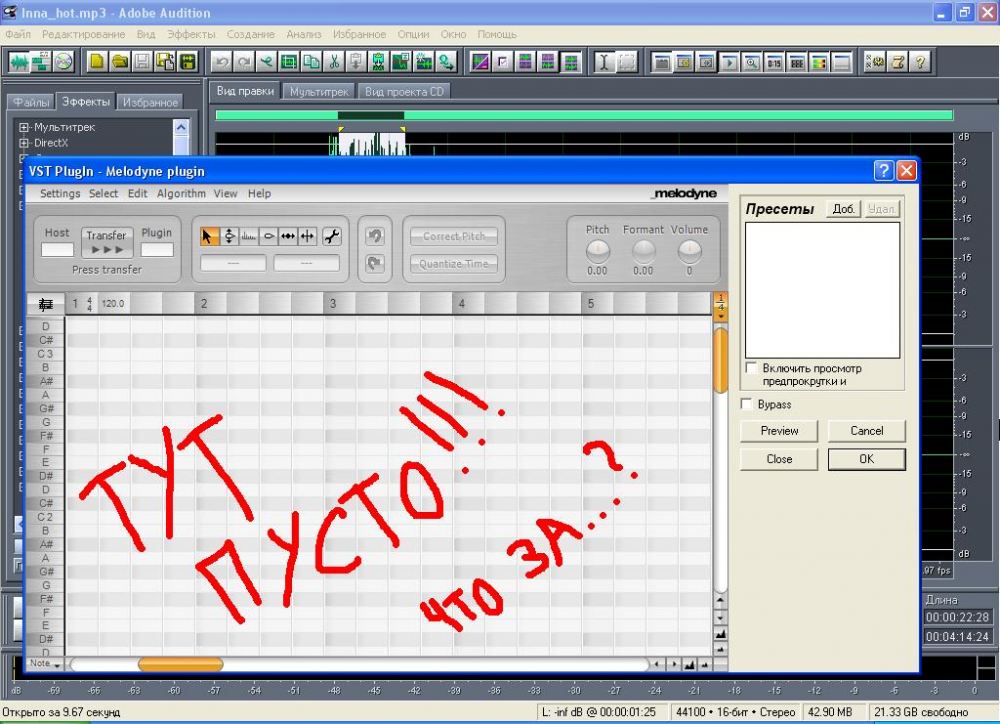1000x724 pixels.
Task: Click the orange horizontal scrollbar thumb
Action: 180,664
